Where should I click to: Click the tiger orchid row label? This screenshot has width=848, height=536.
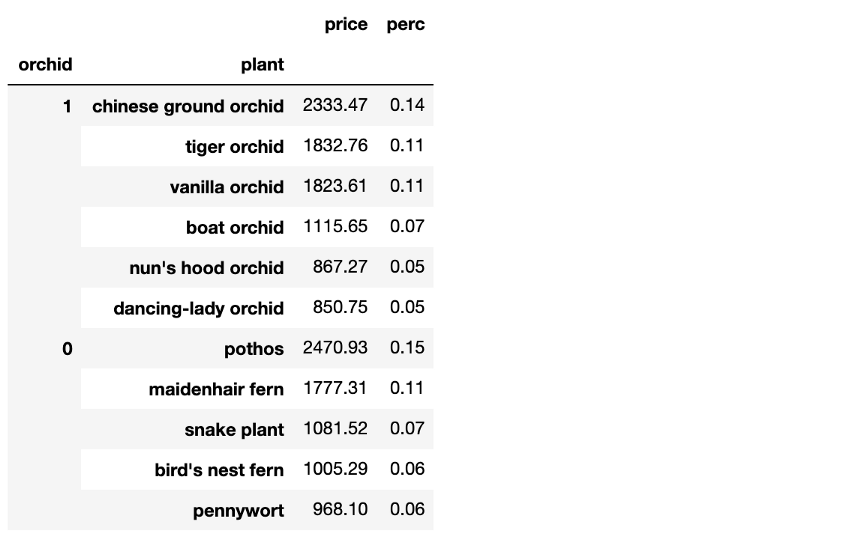[234, 147]
